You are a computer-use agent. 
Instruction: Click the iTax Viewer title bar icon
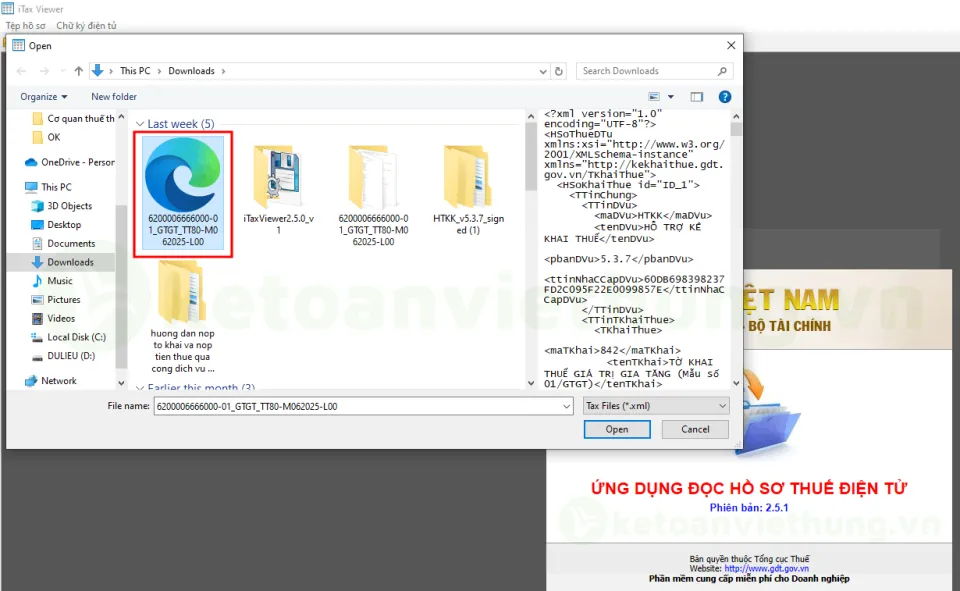7,9
